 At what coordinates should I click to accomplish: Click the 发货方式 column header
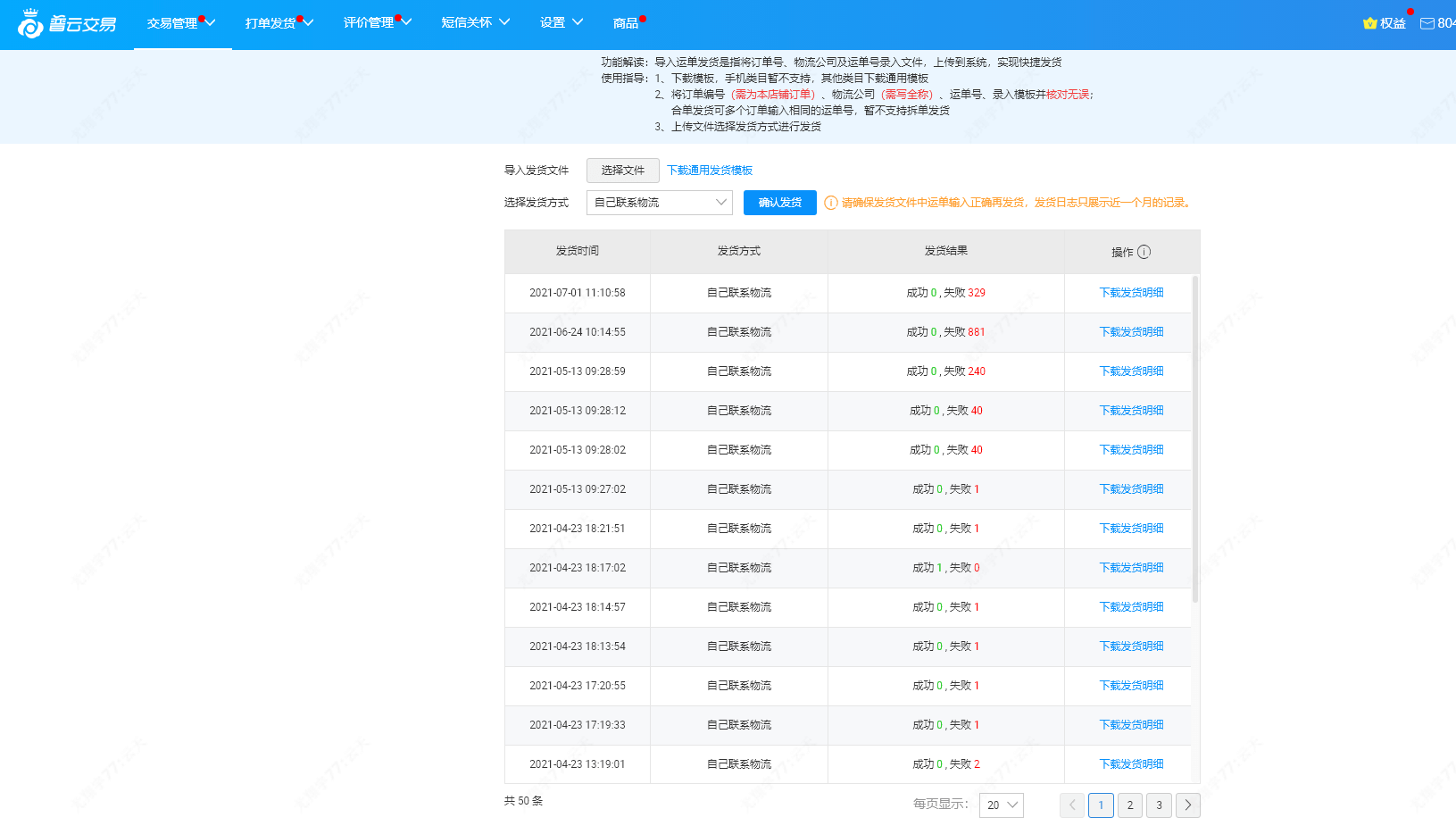[739, 252]
